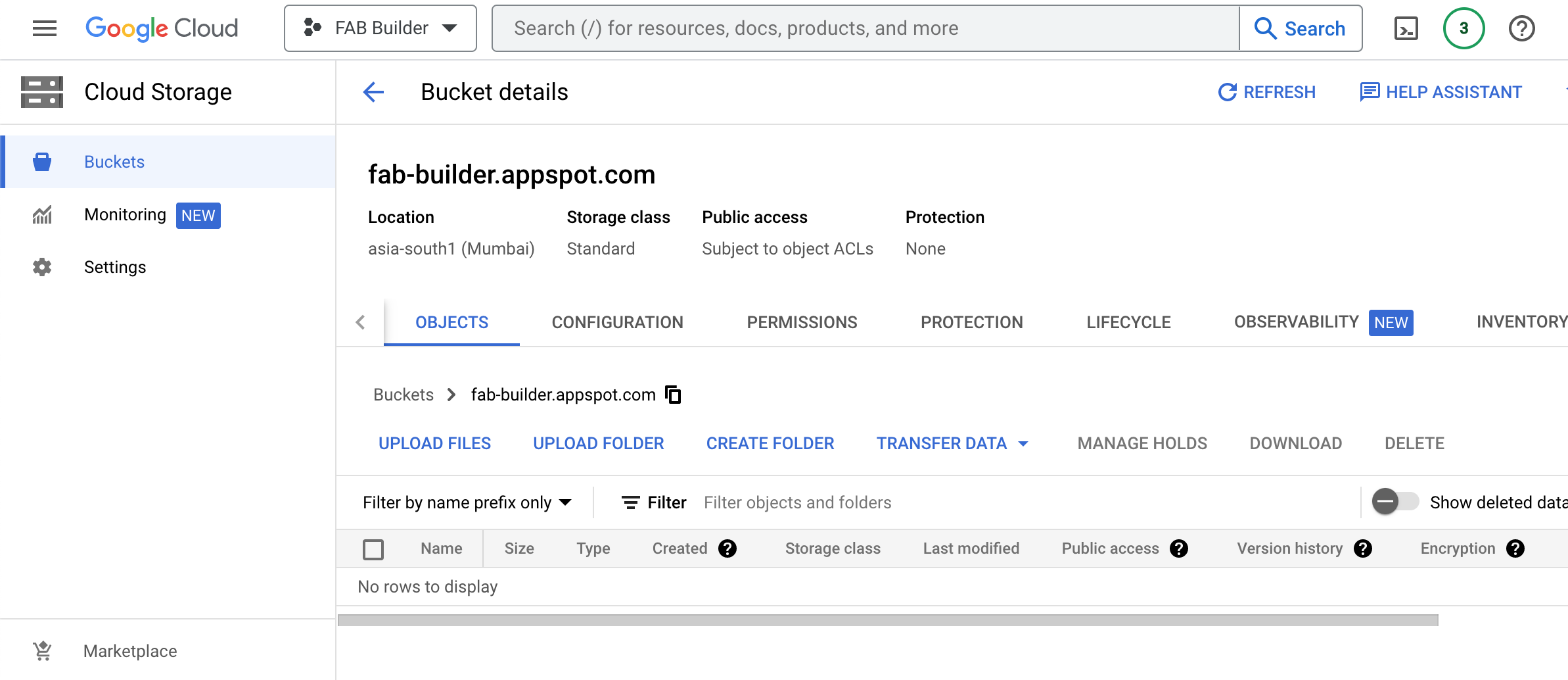Click the Monitoring chart icon
The width and height of the screenshot is (1568, 680).
[x=42, y=215]
